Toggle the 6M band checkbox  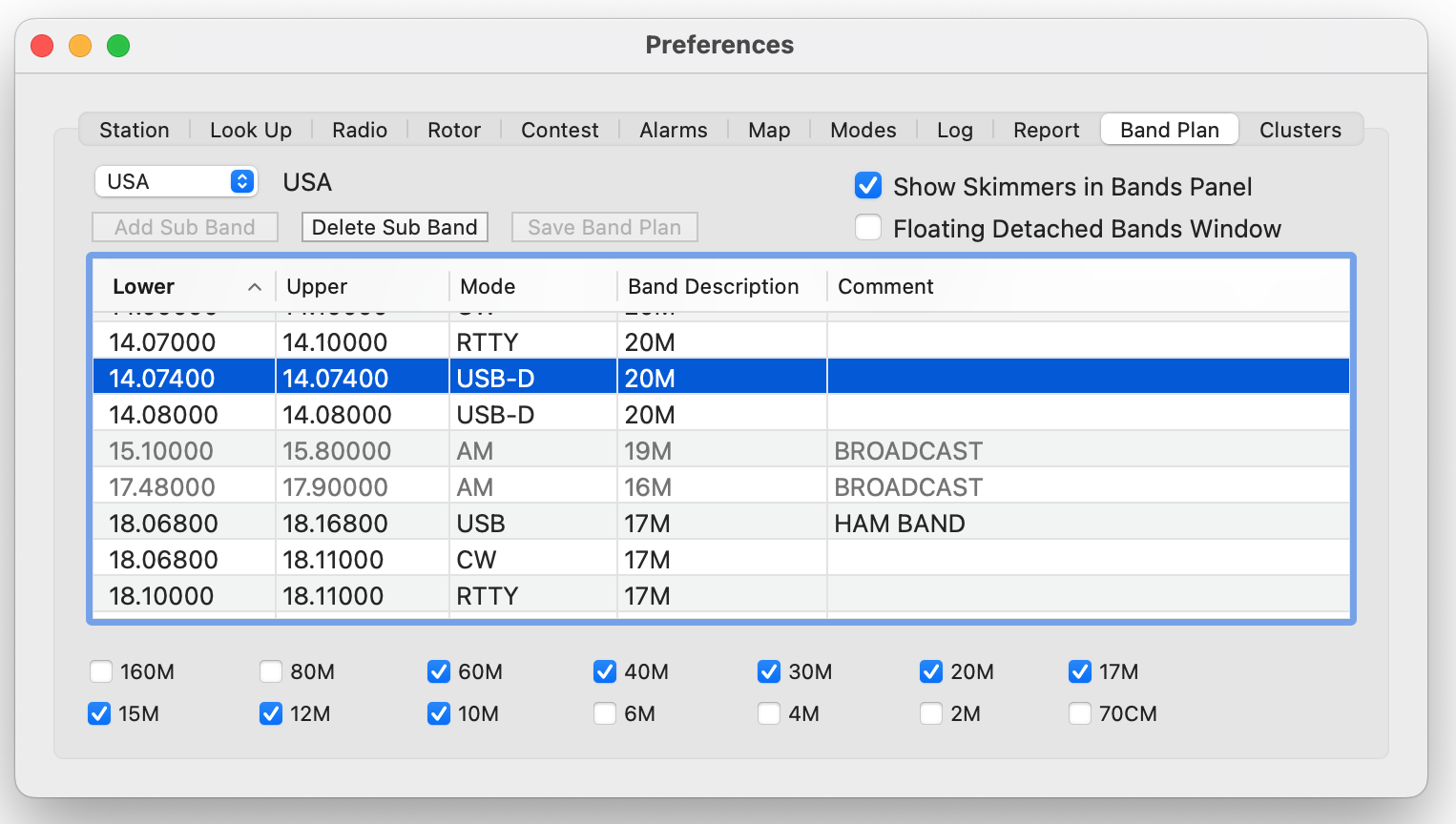pos(605,713)
